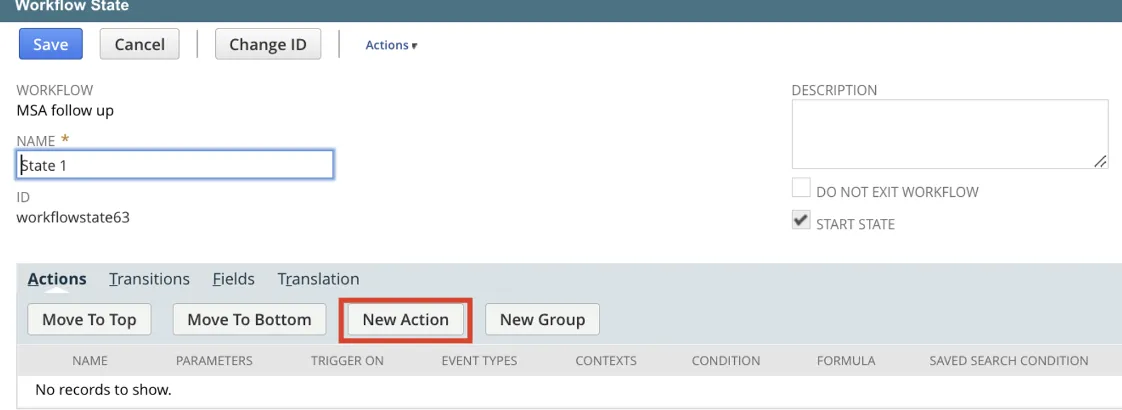The height and width of the screenshot is (410, 1122).
Task: Grab the Description box resize handle
Action: tap(1101, 162)
